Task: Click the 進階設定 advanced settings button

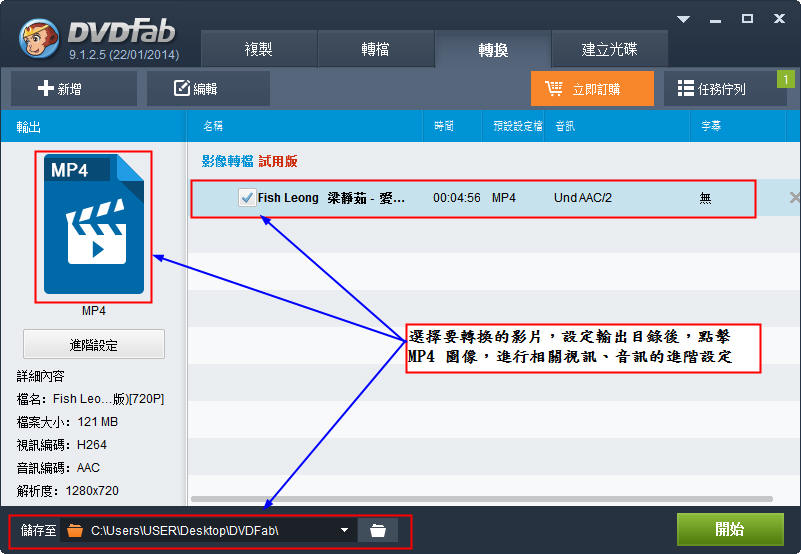Action: (94, 345)
